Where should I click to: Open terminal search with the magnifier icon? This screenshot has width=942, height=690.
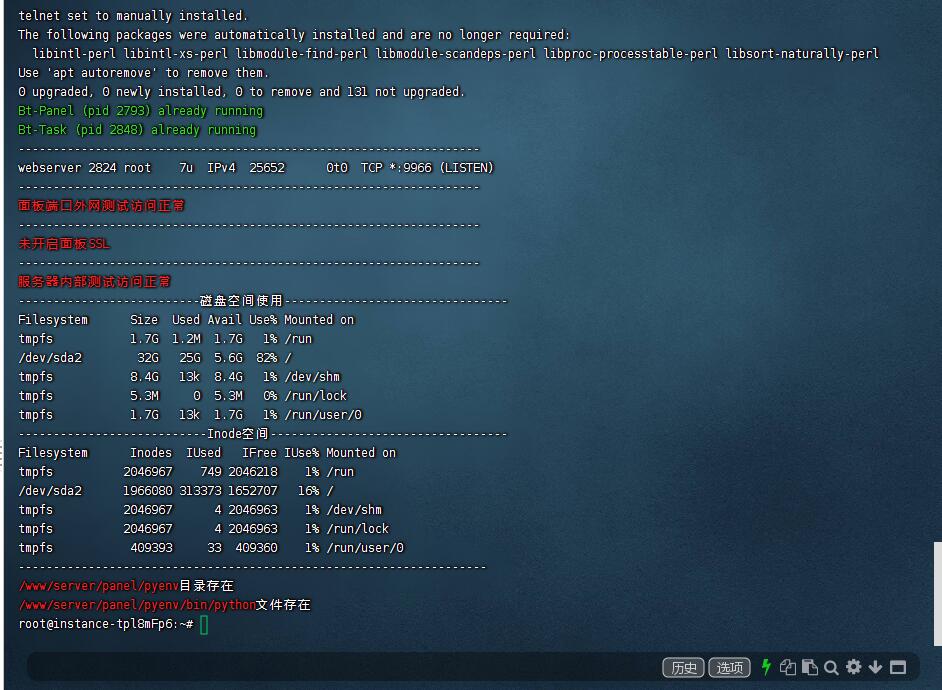tap(831, 667)
